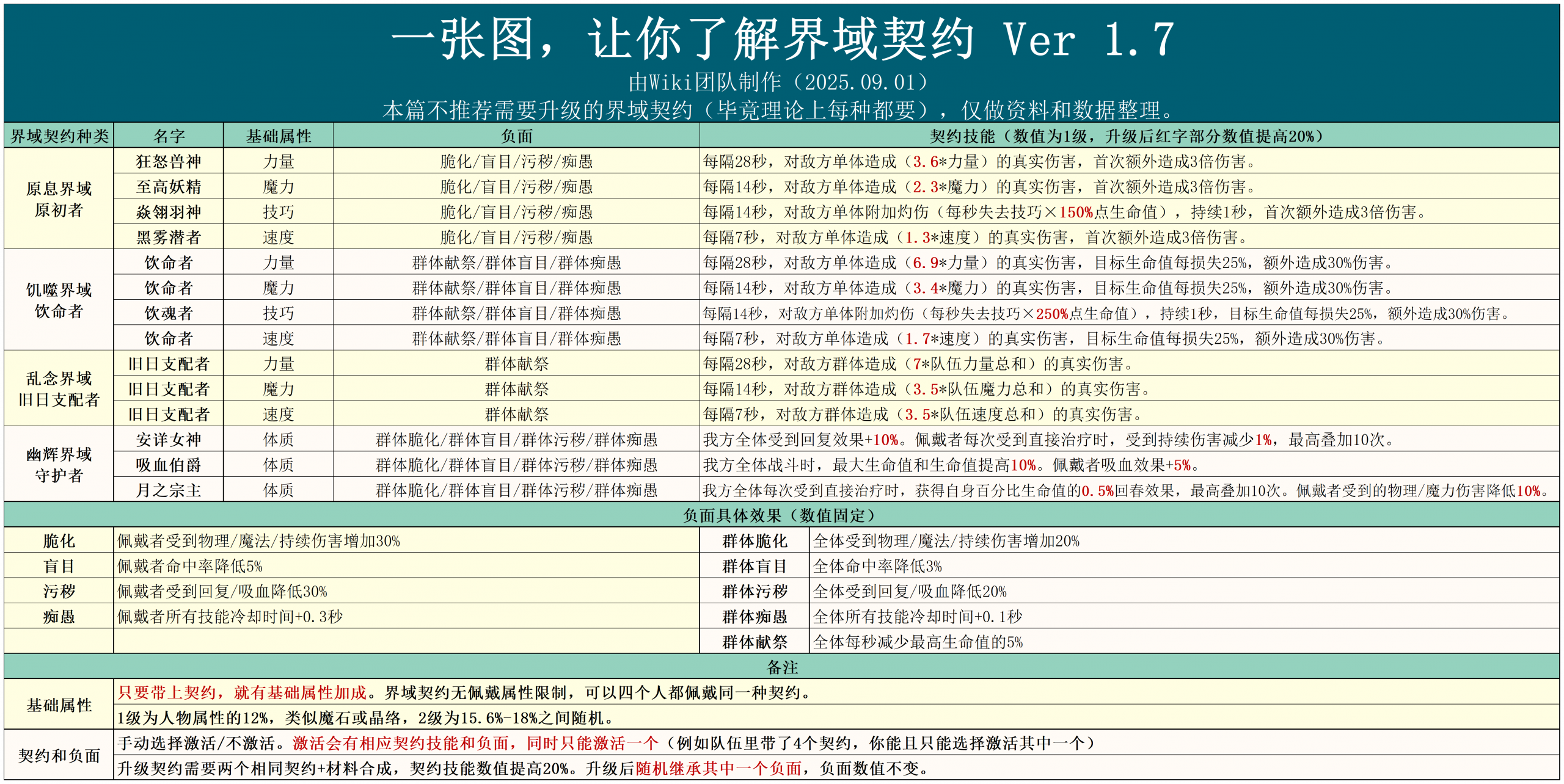Select the 备注 section header
1564x784 pixels.
[781, 667]
